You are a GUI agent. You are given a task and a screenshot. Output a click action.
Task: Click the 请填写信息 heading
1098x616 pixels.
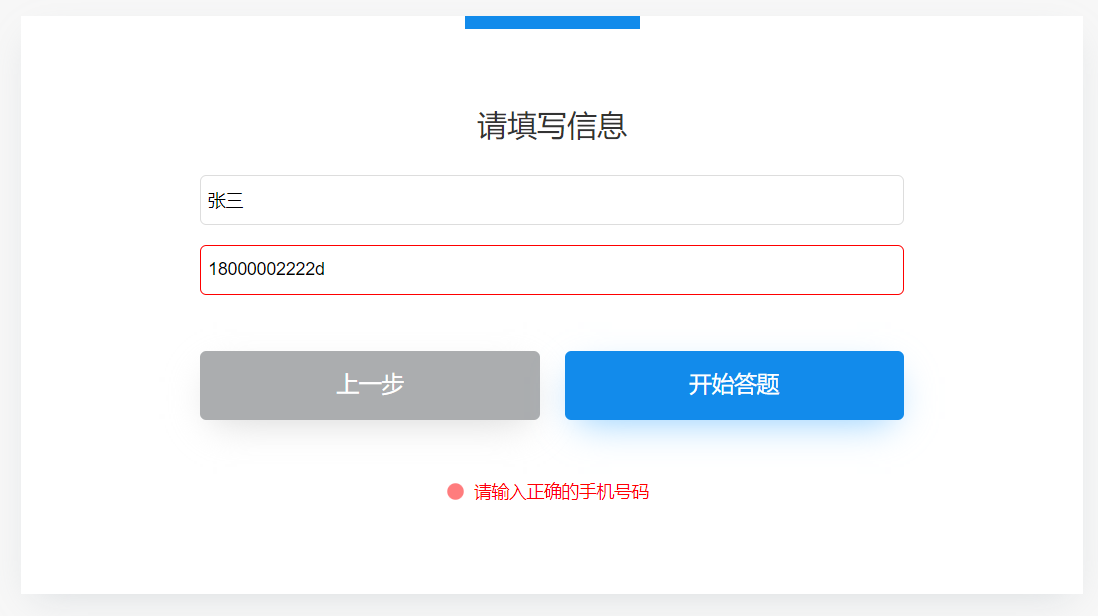pyautogui.click(x=552, y=126)
